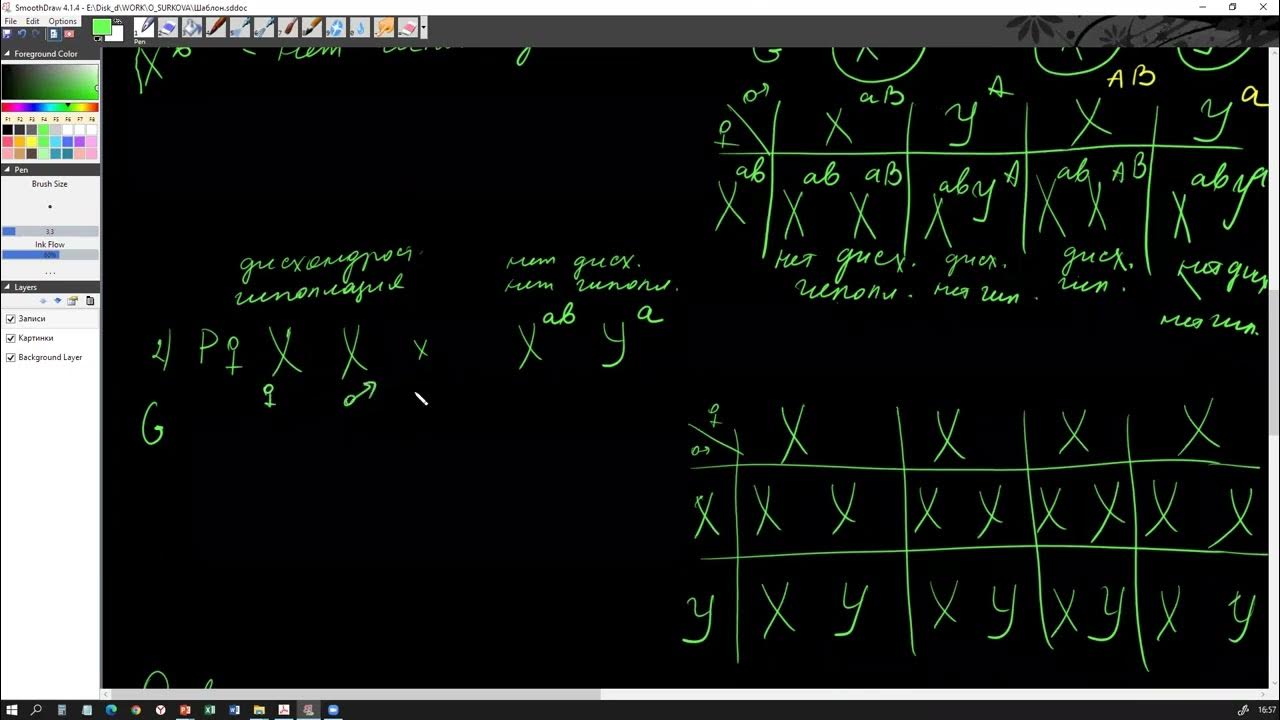The height and width of the screenshot is (720, 1280).
Task: Select the Background Layer name
Action: pyautogui.click(x=50, y=357)
